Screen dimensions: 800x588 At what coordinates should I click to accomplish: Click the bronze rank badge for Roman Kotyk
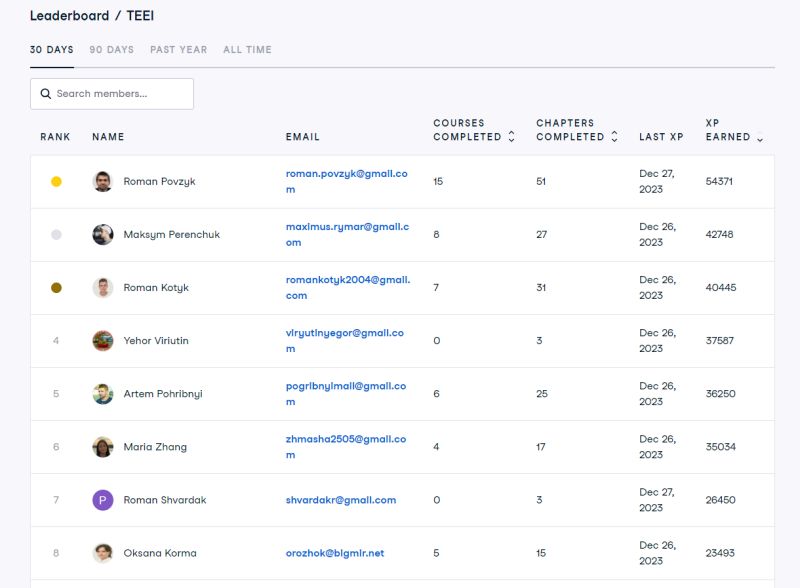pos(56,288)
